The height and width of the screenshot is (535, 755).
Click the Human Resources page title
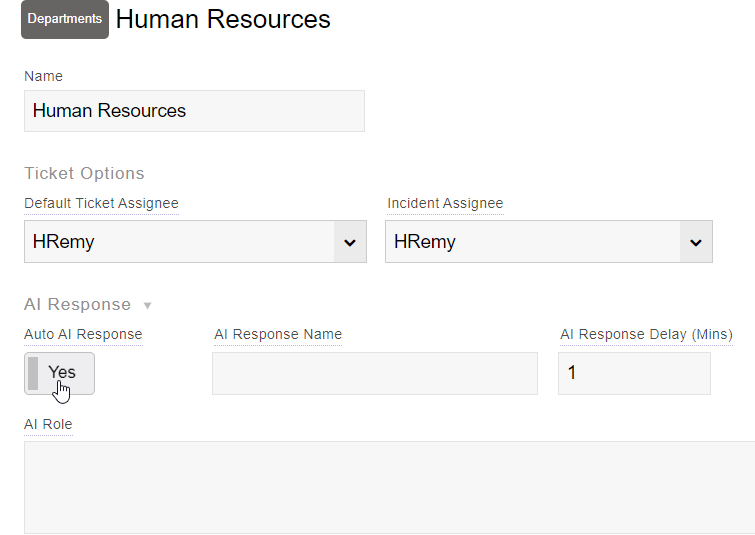(223, 19)
